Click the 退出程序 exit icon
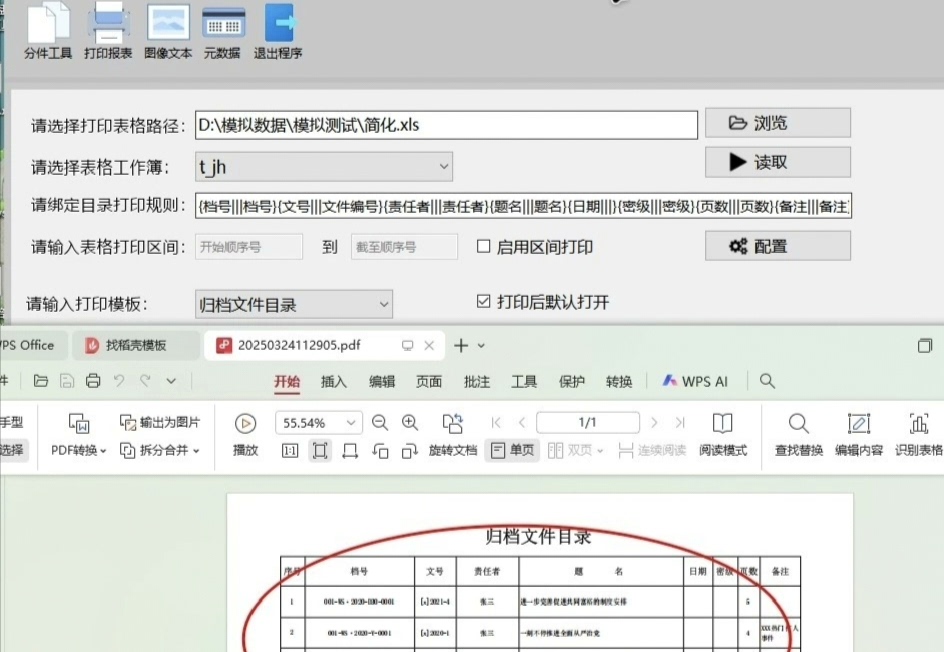The height and width of the screenshot is (652, 944). coord(278,24)
